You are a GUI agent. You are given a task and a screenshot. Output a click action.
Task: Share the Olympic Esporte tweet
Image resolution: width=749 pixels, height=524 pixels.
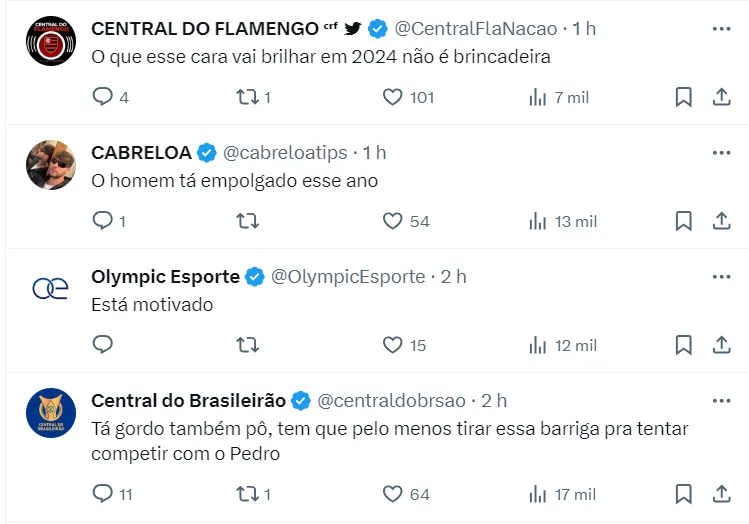(x=721, y=345)
